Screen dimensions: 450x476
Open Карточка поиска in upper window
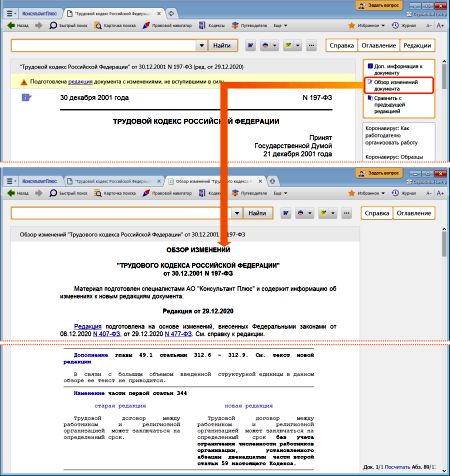[115, 25]
